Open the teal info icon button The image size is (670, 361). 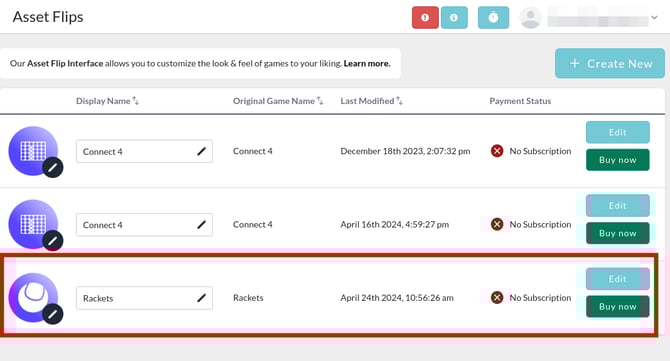pyautogui.click(x=454, y=18)
